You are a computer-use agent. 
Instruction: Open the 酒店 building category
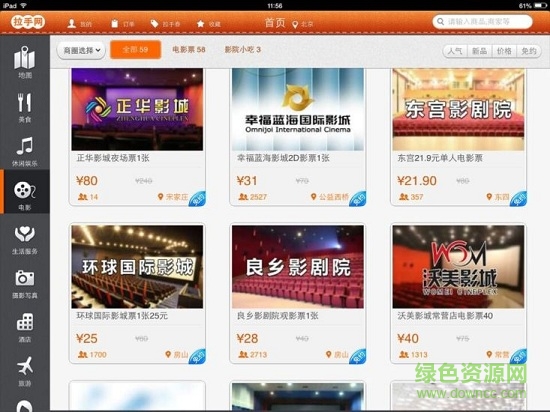click(25, 327)
